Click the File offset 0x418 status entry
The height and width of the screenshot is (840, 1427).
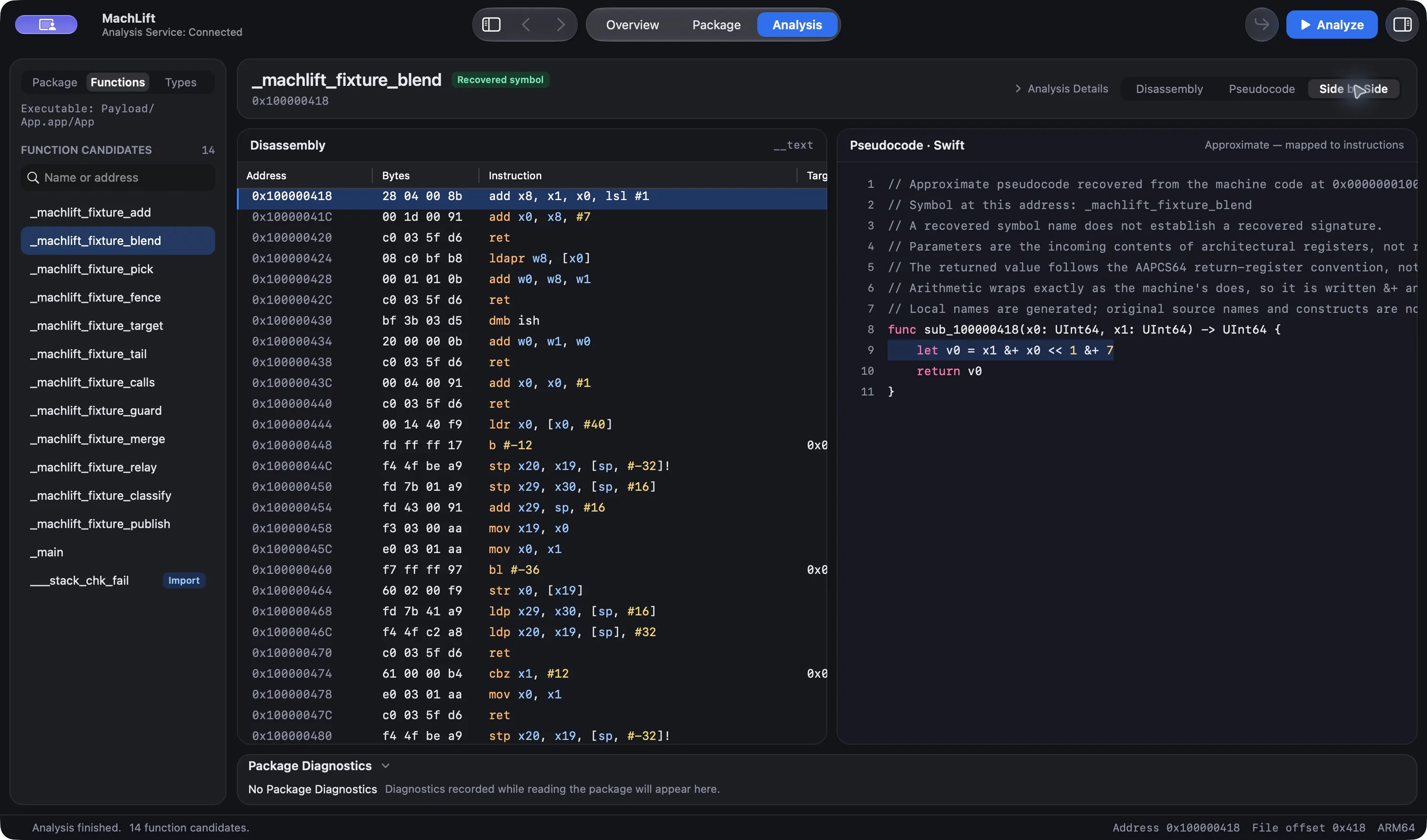1308,828
